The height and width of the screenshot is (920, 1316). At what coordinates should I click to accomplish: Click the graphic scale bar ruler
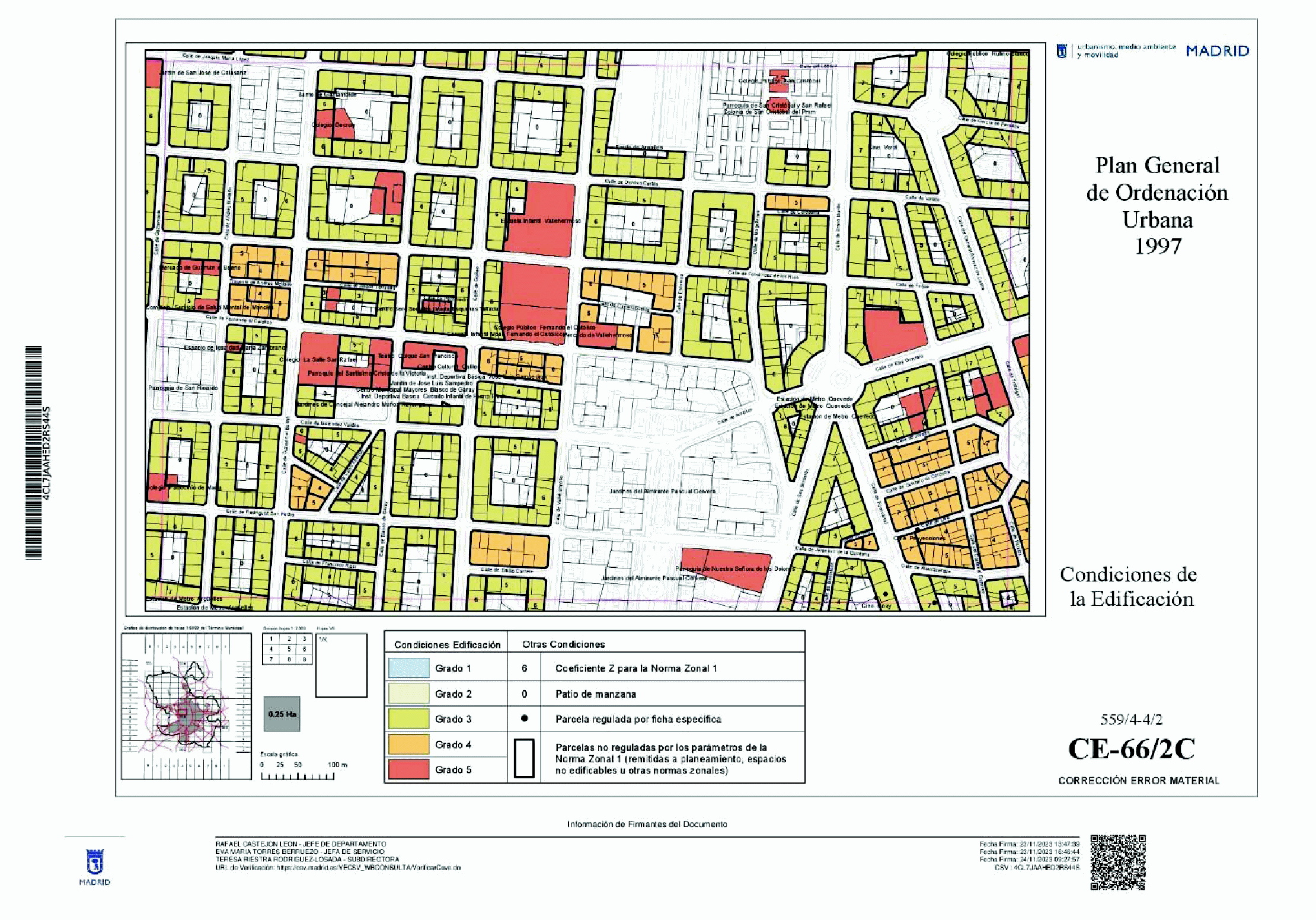click(x=298, y=776)
